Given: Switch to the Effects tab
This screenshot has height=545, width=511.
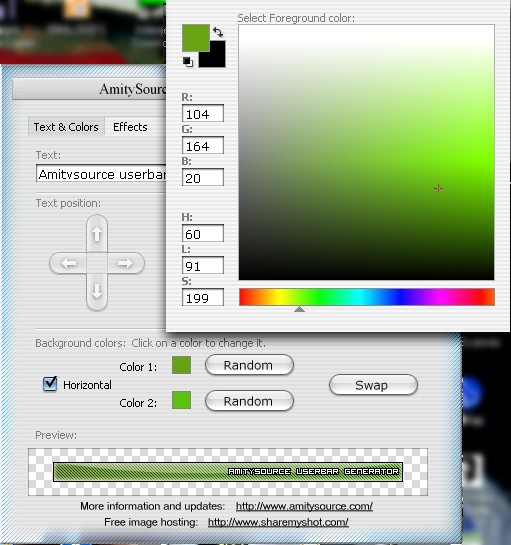Looking at the screenshot, I should (x=130, y=127).
